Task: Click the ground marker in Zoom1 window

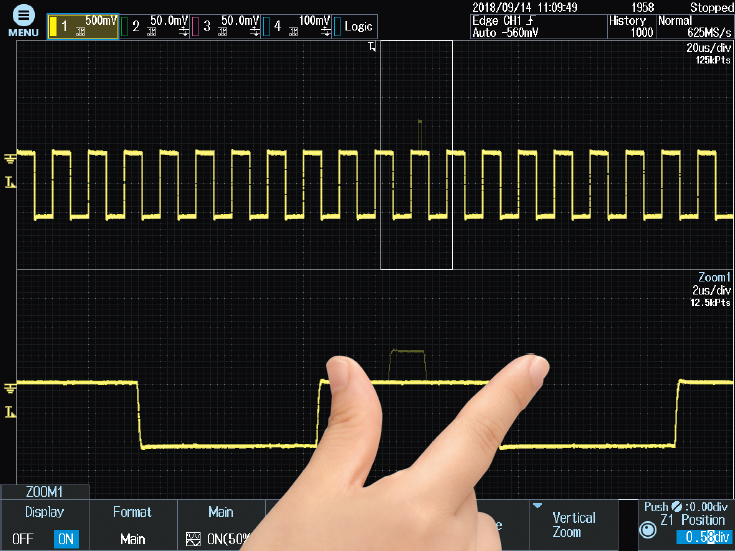Action: coord(10,388)
